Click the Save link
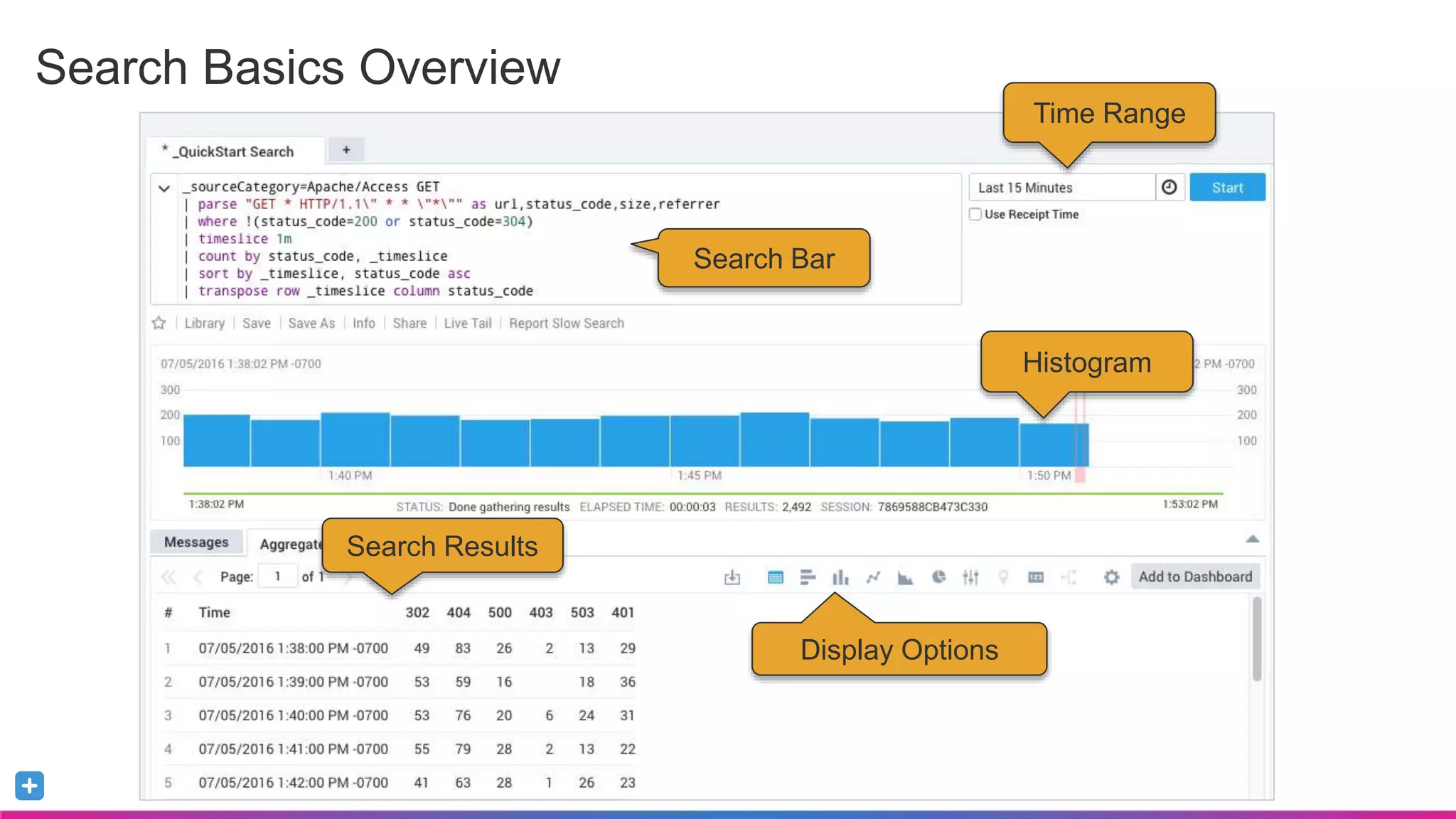Viewport: 1456px width, 819px height. coord(257,323)
